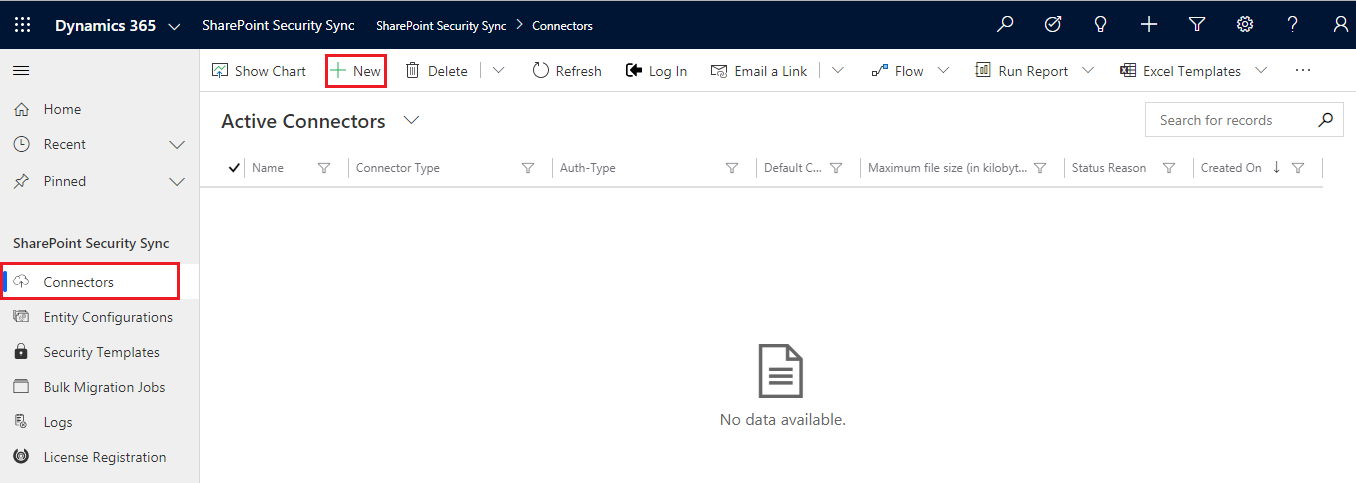This screenshot has width=1356, height=483.
Task: Open the user account profile icon
Action: [1340, 25]
